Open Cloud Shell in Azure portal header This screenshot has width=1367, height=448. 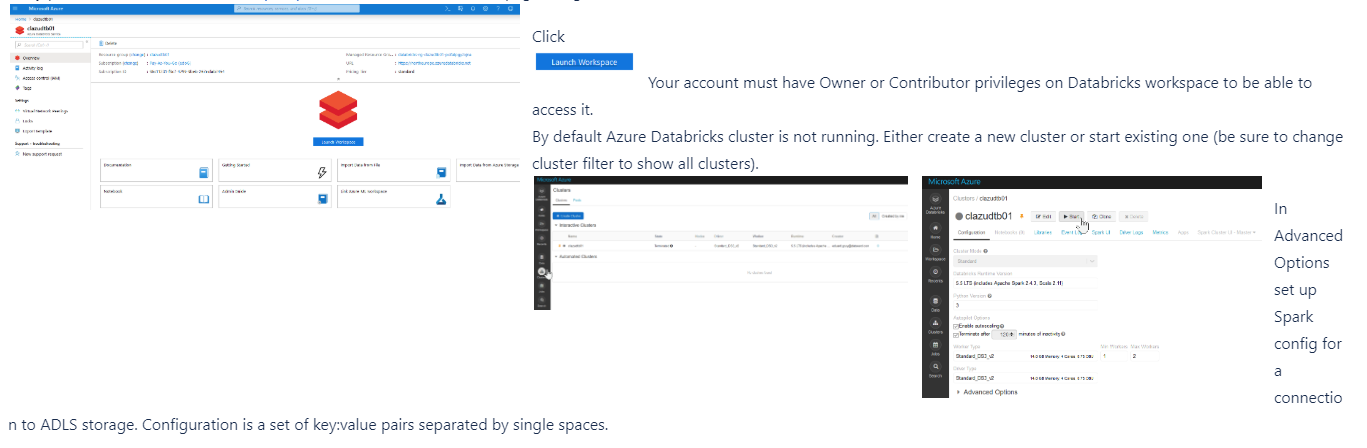[447, 8]
